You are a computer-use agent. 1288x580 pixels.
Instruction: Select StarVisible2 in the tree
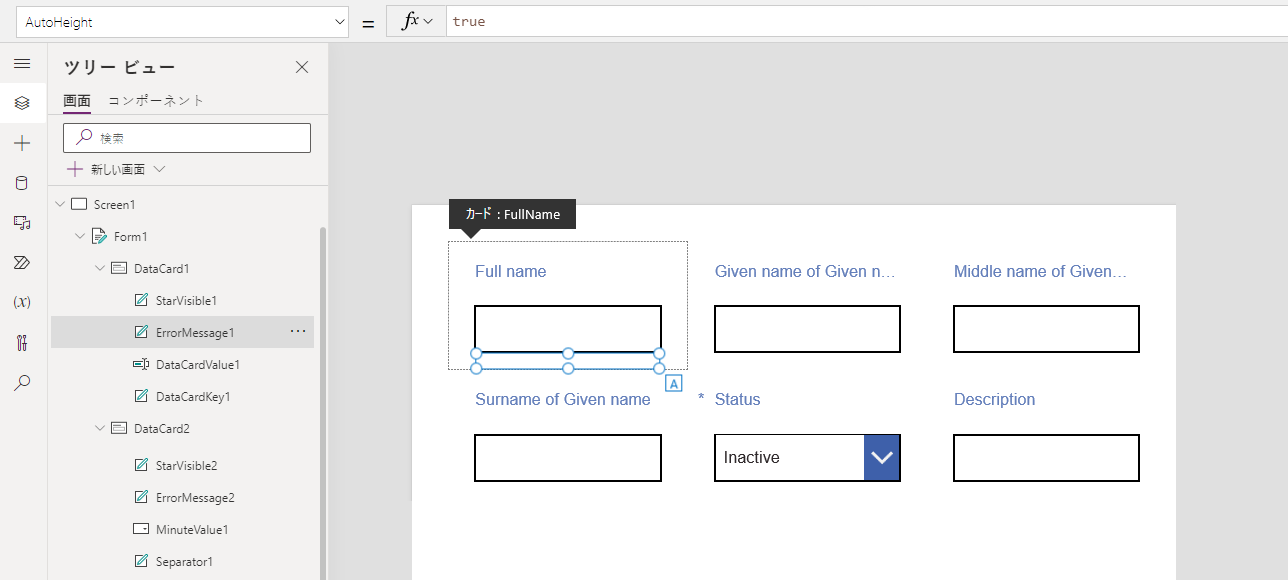[186, 465]
